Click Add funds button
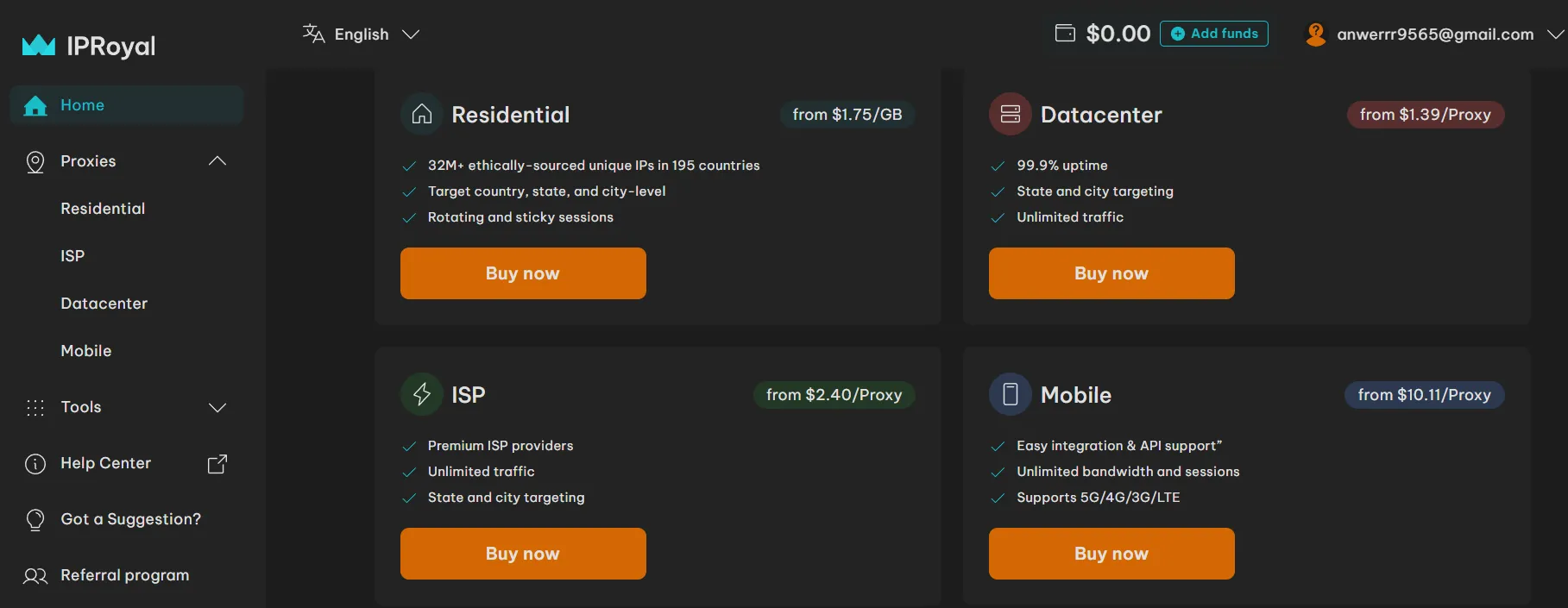 (1213, 34)
